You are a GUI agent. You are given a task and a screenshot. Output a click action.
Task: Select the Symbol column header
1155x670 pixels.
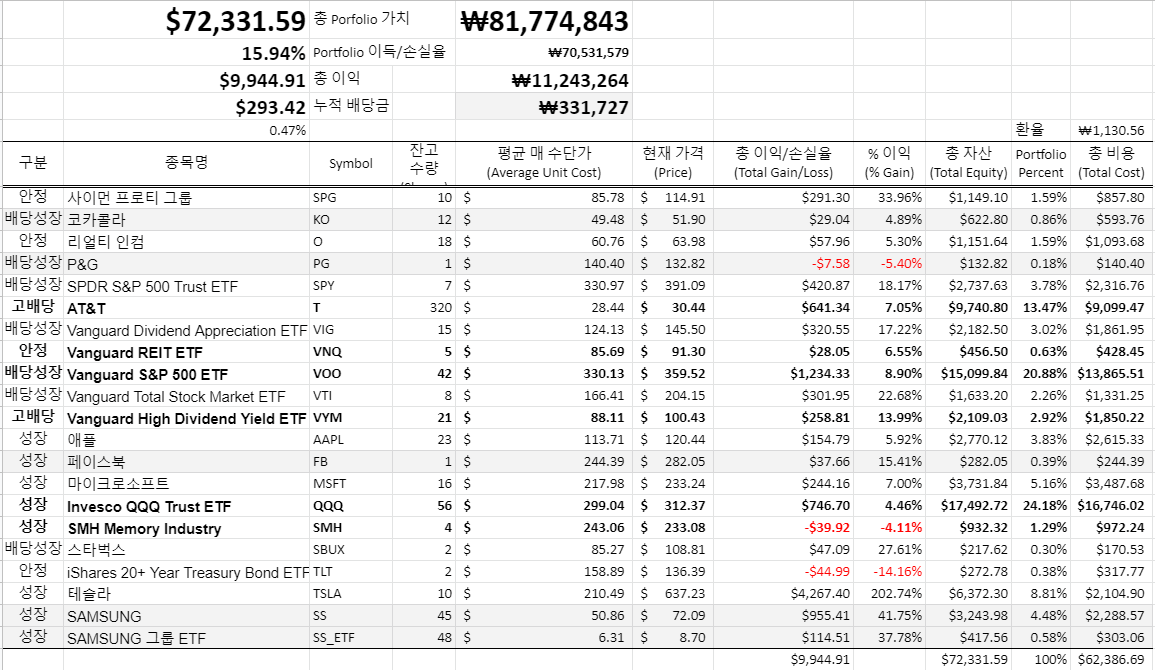pos(351,163)
